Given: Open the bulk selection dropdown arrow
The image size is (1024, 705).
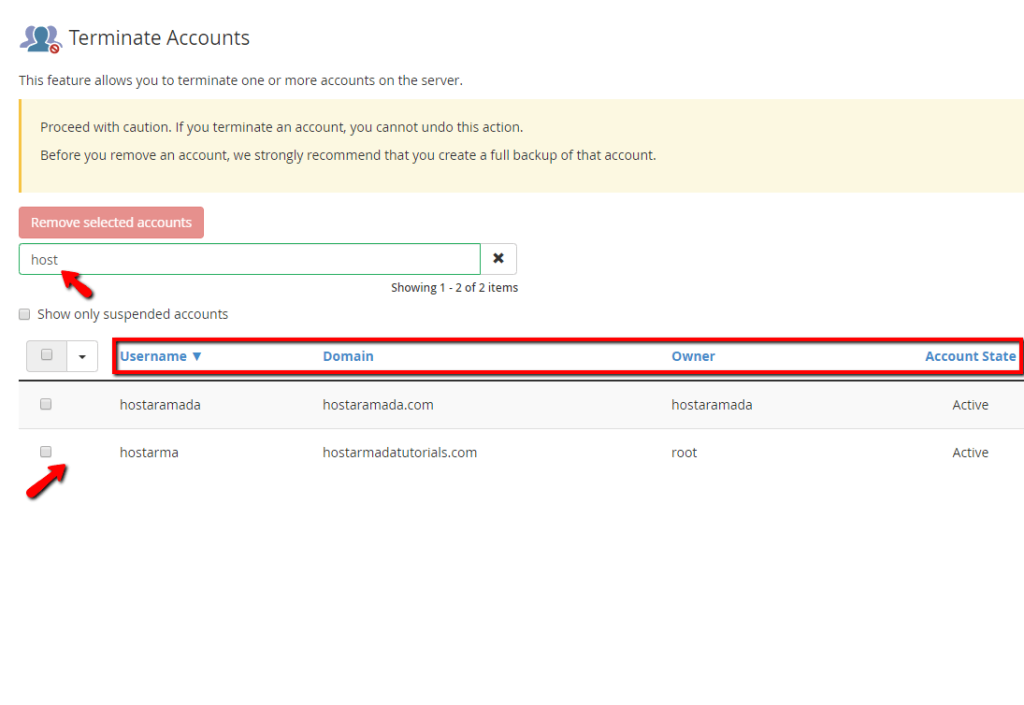Looking at the screenshot, I should [81, 355].
